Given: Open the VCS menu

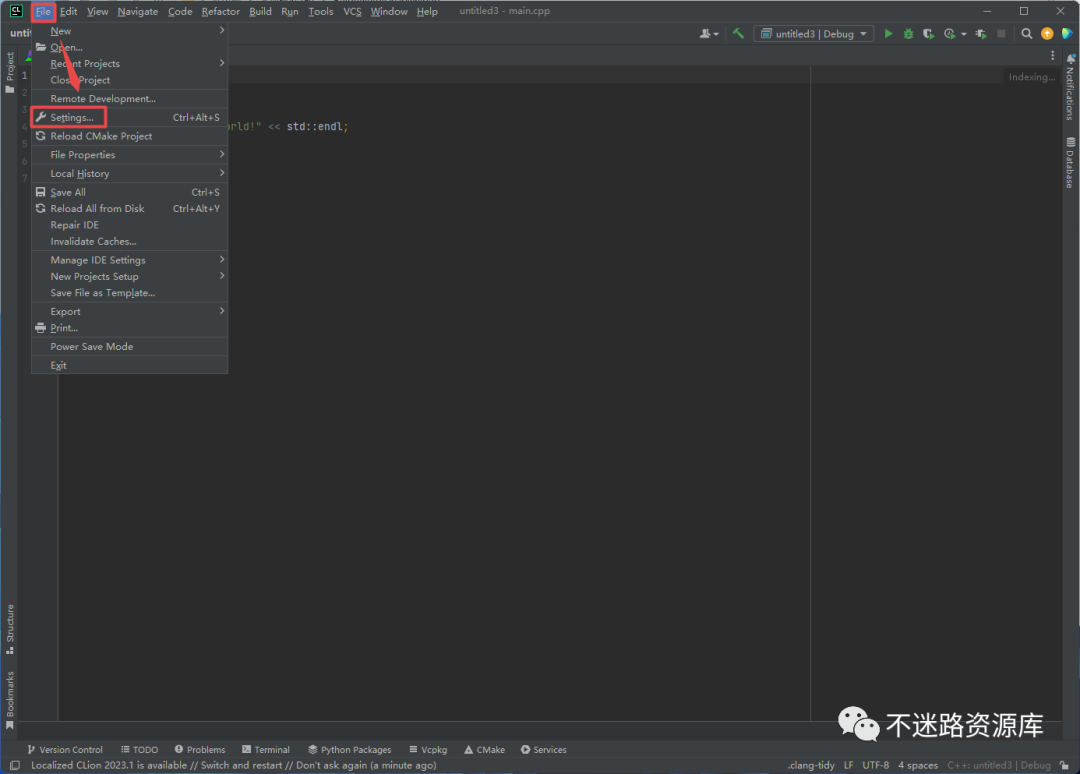Looking at the screenshot, I should (x=352, y=11).
